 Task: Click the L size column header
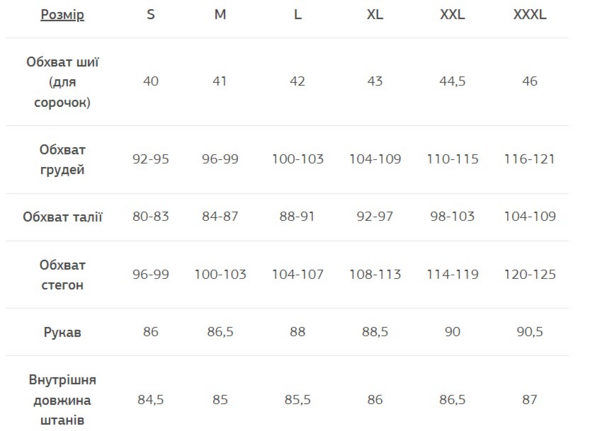[x=298, y=15]
